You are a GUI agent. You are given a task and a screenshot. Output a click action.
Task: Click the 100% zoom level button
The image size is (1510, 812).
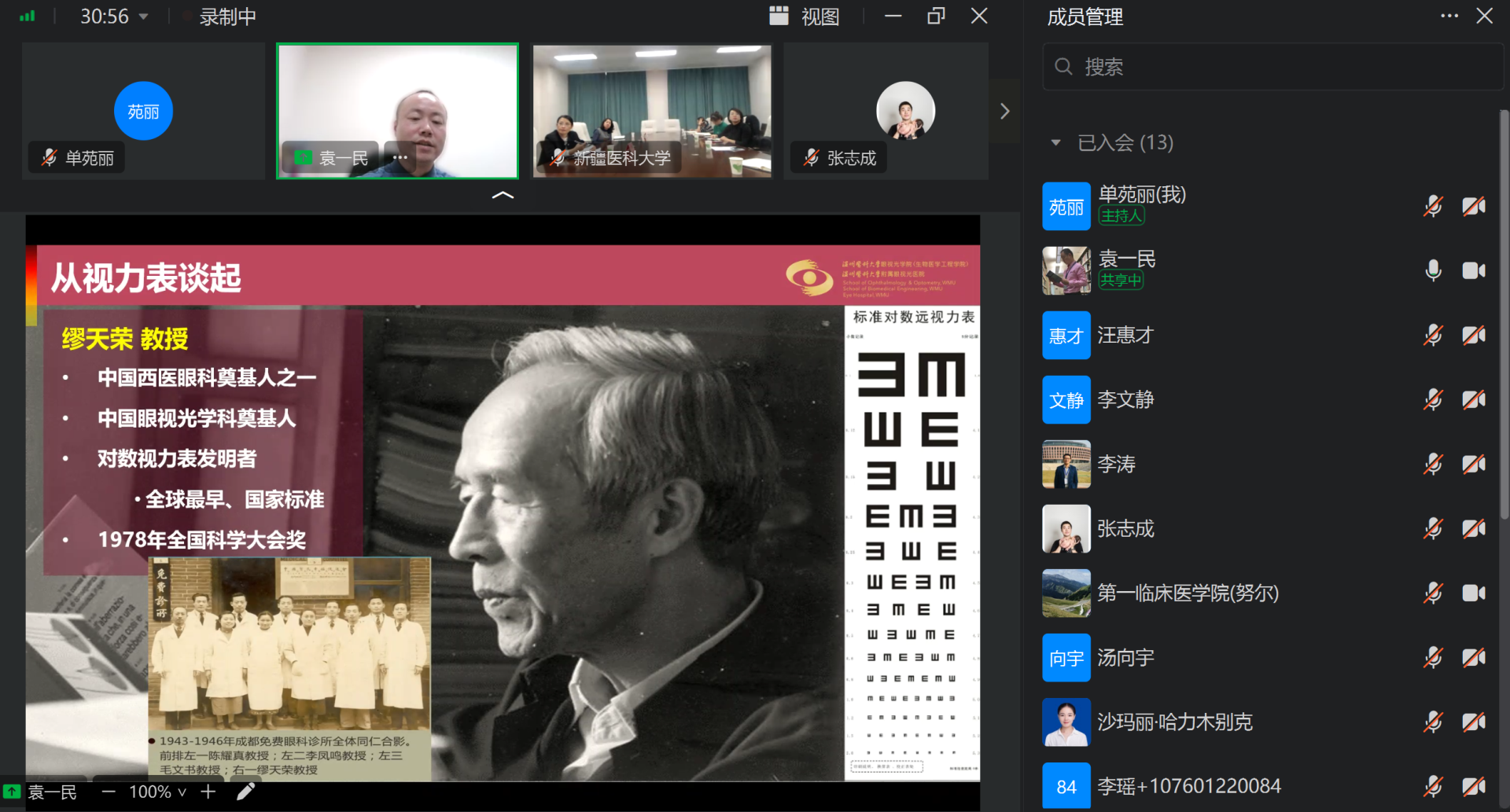[x=154, y=792]
